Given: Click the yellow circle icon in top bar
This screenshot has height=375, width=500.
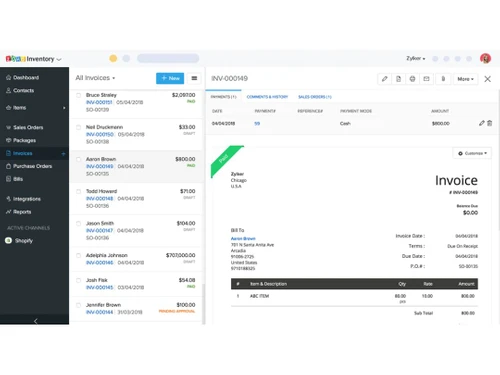Looking at the screenshot, I should (113, 59).
